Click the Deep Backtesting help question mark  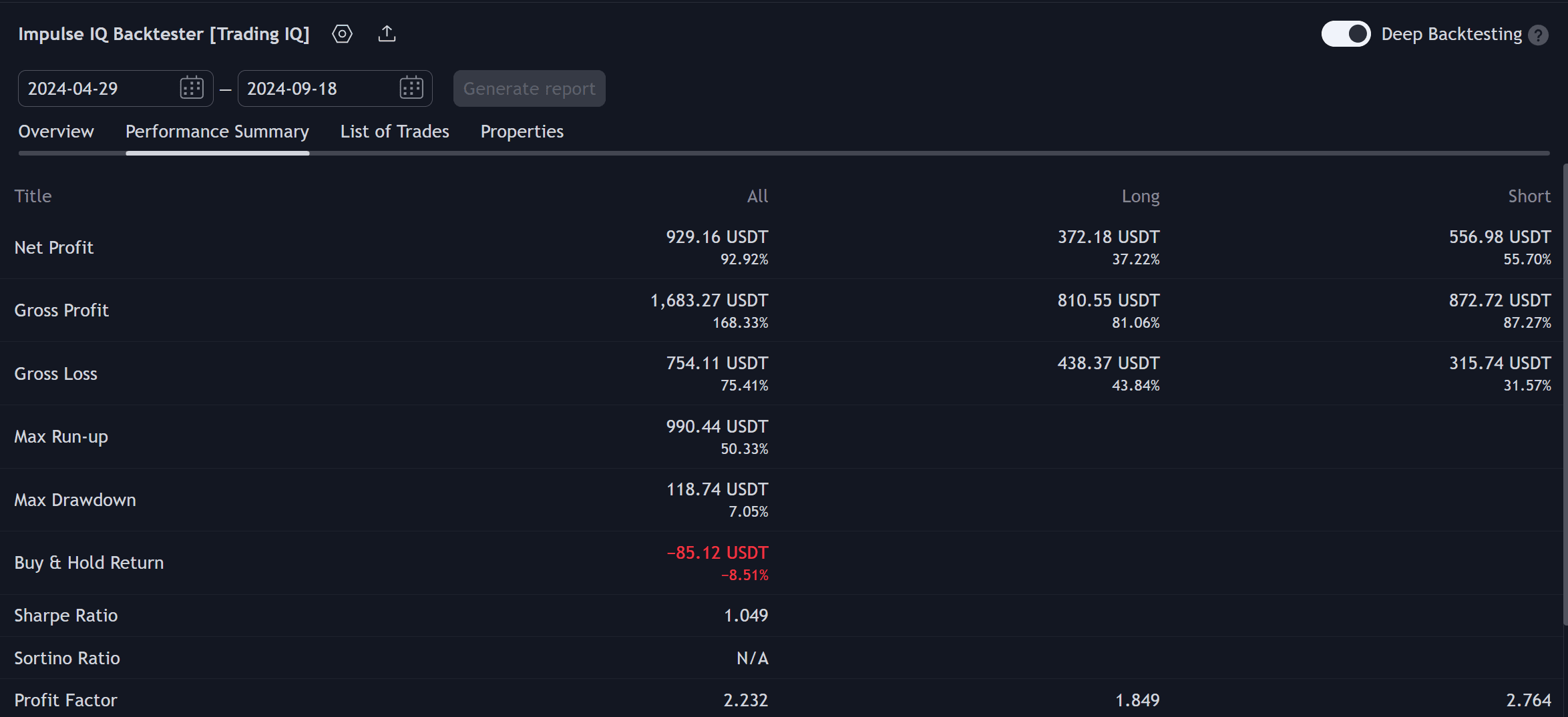(x=1538, y=35)
